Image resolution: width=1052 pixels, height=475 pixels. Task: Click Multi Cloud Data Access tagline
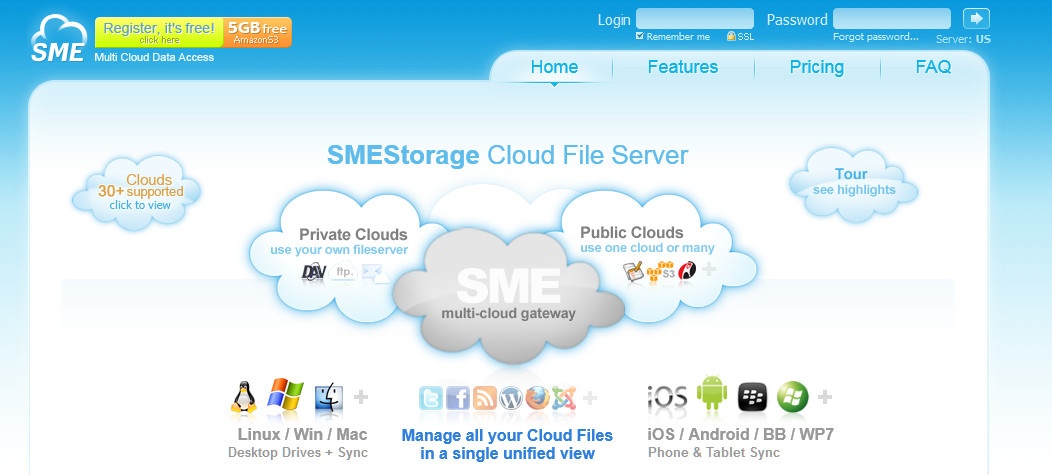154,57
